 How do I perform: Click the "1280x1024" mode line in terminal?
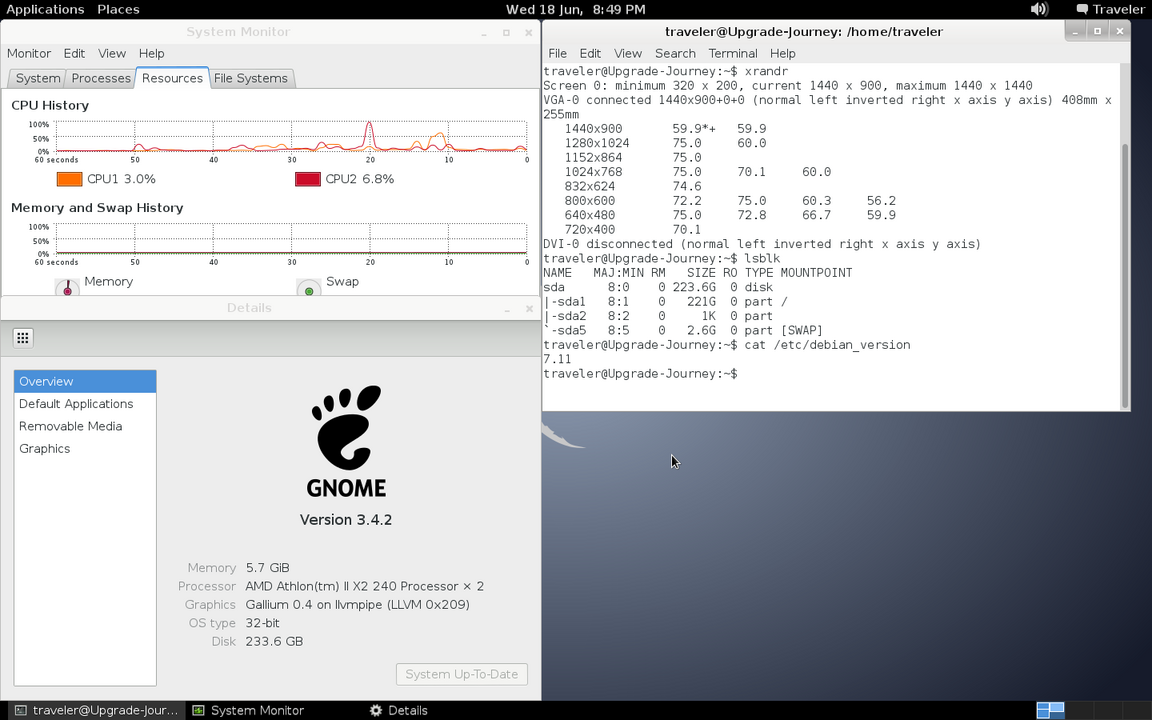(665, 143)
